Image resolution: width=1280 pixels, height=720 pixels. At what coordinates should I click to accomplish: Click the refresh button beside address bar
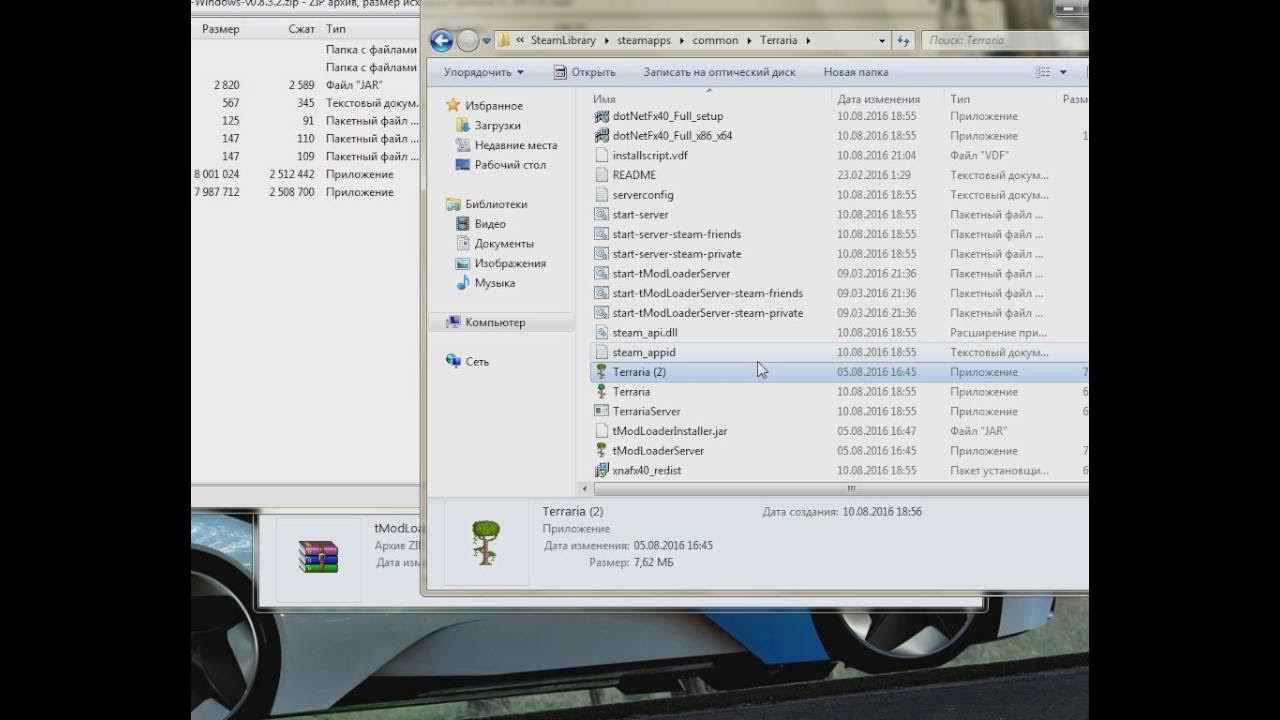pyautogui.click(x=903, y=41)
